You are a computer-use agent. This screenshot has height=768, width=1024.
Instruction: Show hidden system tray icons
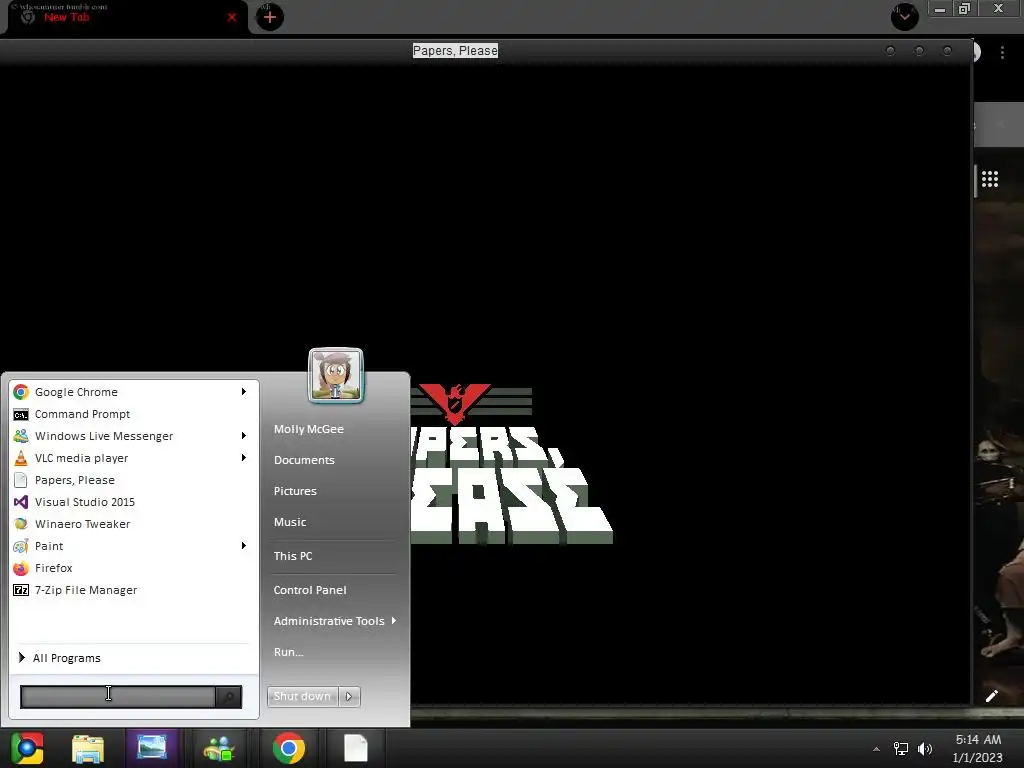click(876, 749)
